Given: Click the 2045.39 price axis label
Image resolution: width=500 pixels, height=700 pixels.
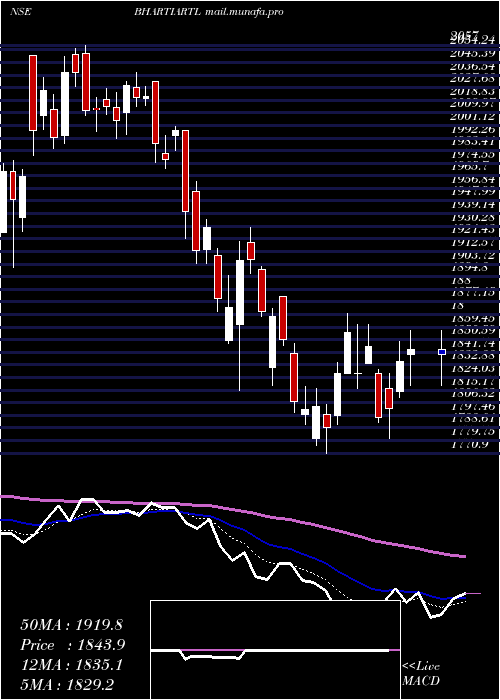Looking at the screenshot, I should click(x=473, y=54).
